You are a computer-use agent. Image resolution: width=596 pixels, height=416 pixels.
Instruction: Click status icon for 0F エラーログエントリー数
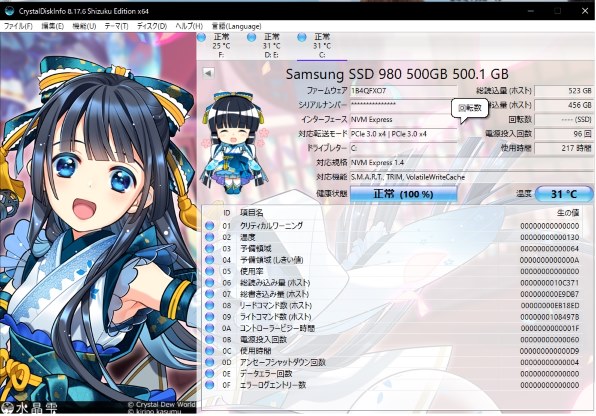pyautogui.click(x=209, y=385)
